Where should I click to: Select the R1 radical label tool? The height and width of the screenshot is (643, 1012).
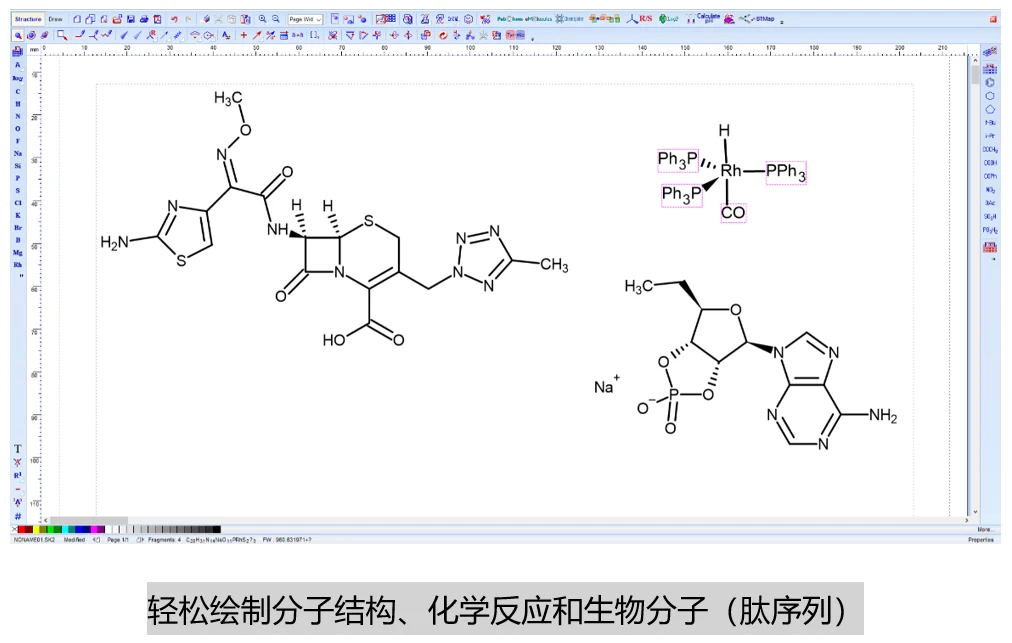tap(18, 475)
